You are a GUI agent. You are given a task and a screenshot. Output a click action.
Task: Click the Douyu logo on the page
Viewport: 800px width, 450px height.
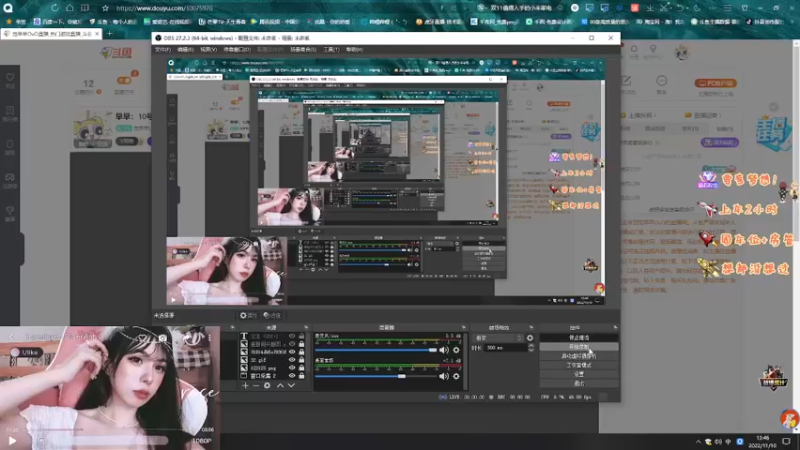(x=116, y=52)
